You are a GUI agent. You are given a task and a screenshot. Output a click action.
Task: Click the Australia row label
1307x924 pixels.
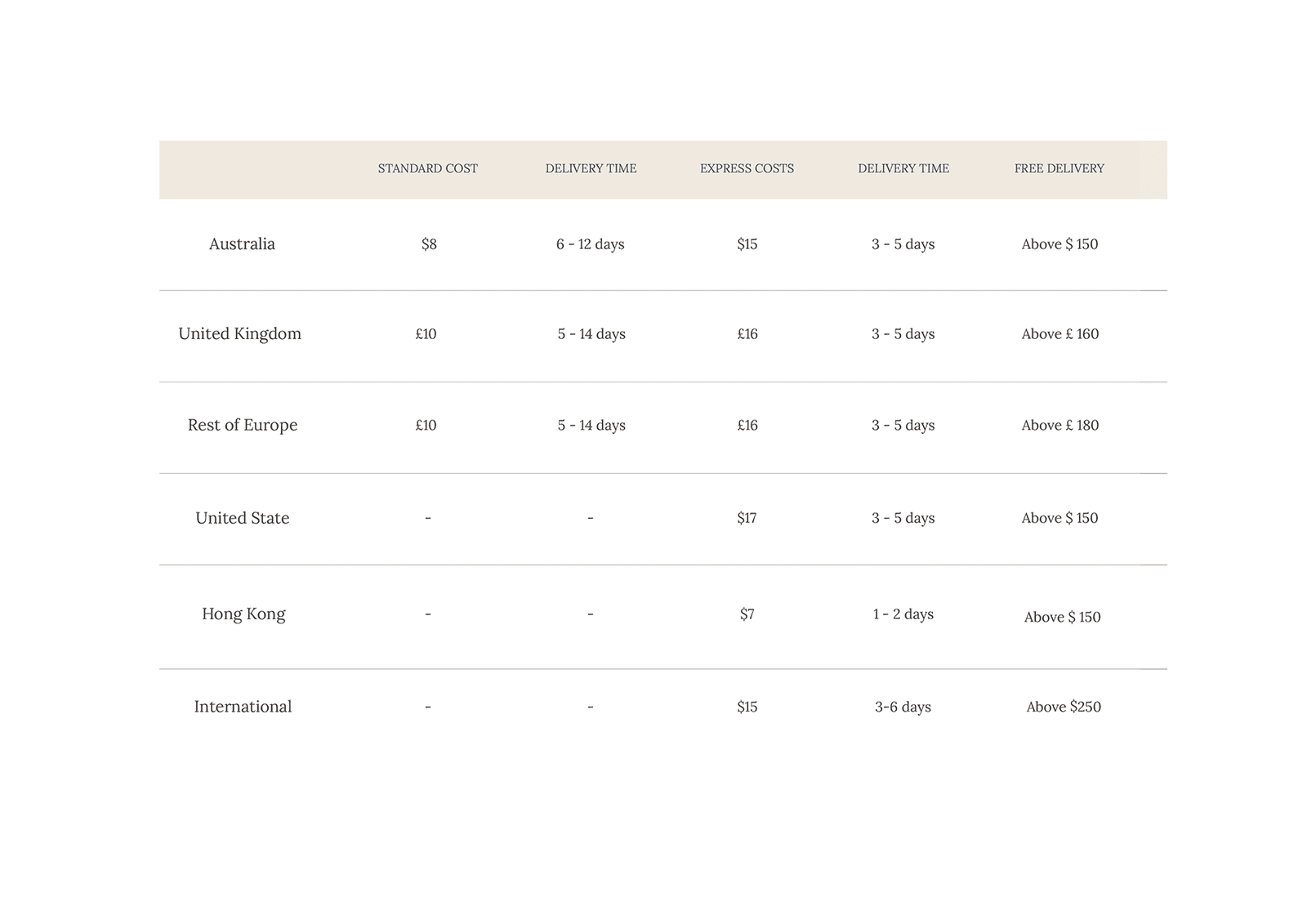point(242,244)
